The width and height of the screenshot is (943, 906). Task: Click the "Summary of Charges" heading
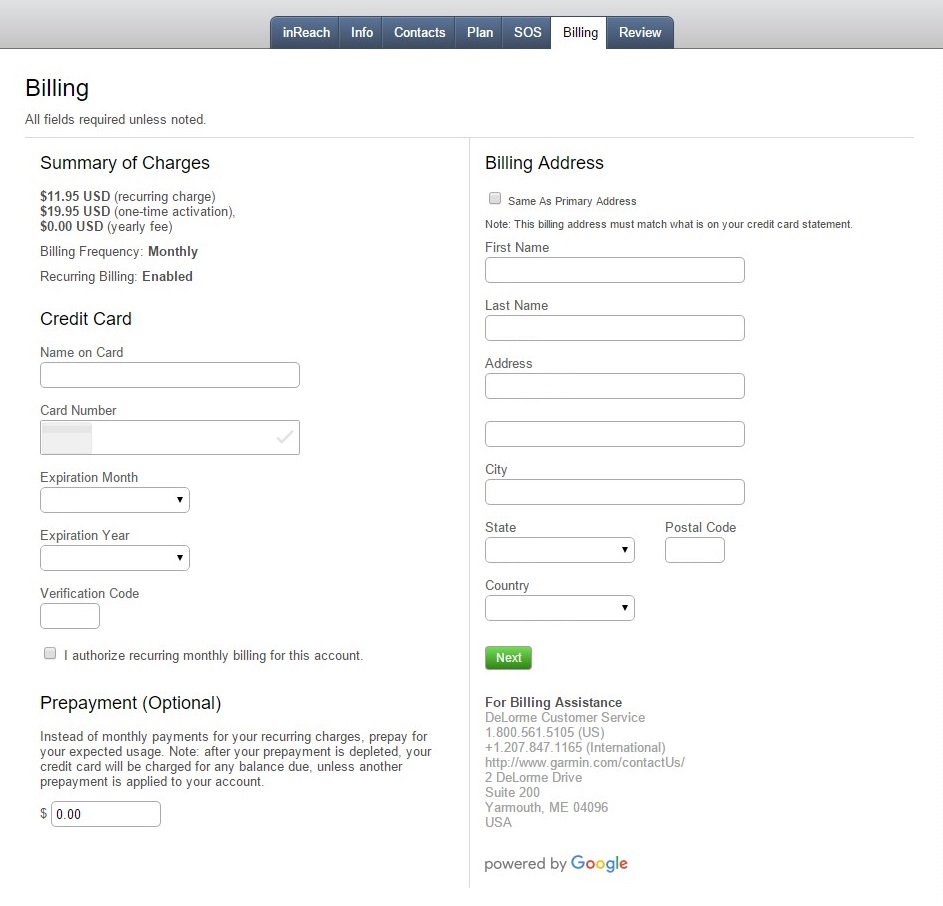click(x=124, y=163)
